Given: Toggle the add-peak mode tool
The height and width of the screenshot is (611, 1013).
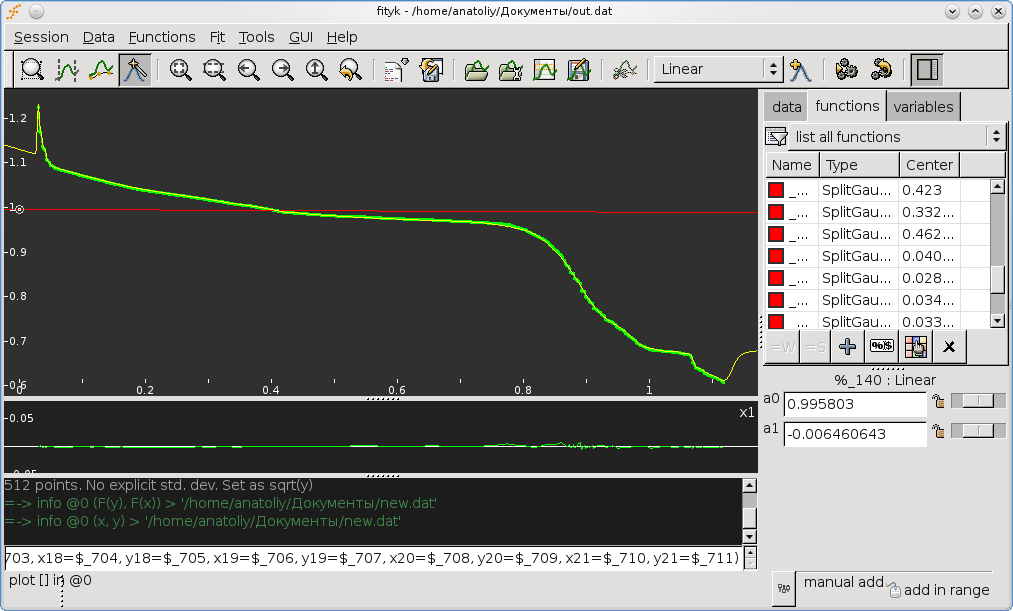Looking at the screenshot, I should click(x=135, y=69).
